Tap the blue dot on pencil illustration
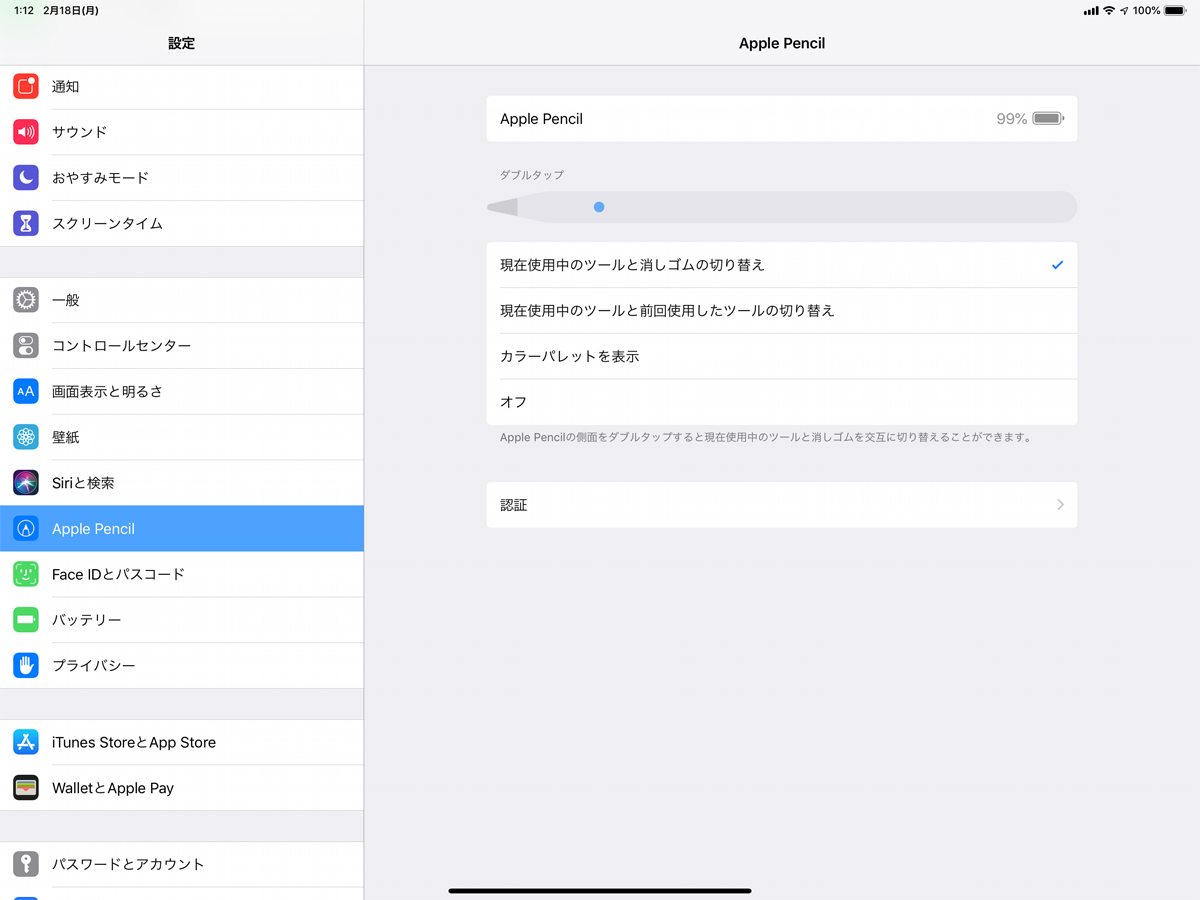The width and height of the screenshot is (1200, 900). [x=599, y=207]
